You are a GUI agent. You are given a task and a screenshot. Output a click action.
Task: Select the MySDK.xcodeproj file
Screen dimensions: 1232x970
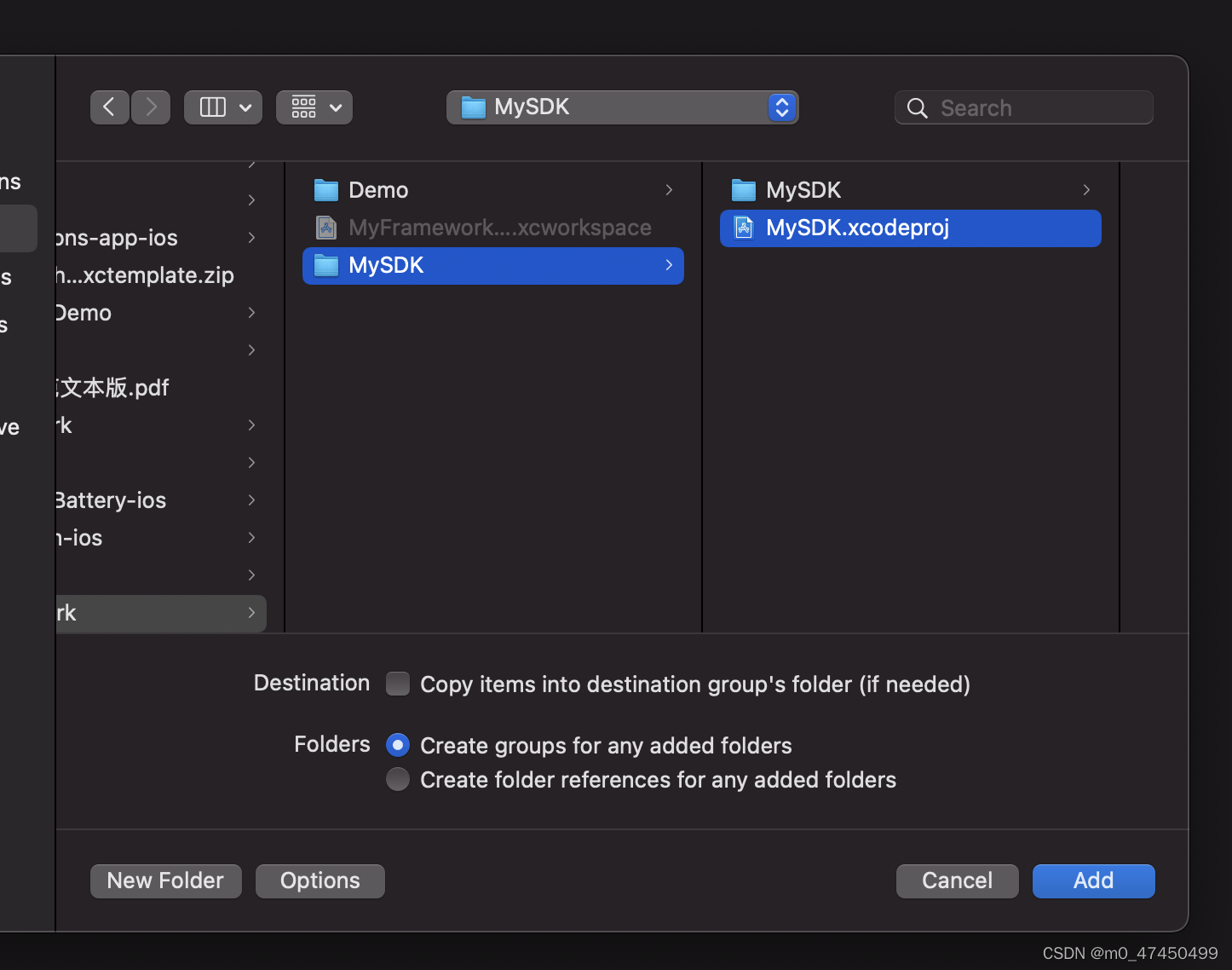[911, 228]
